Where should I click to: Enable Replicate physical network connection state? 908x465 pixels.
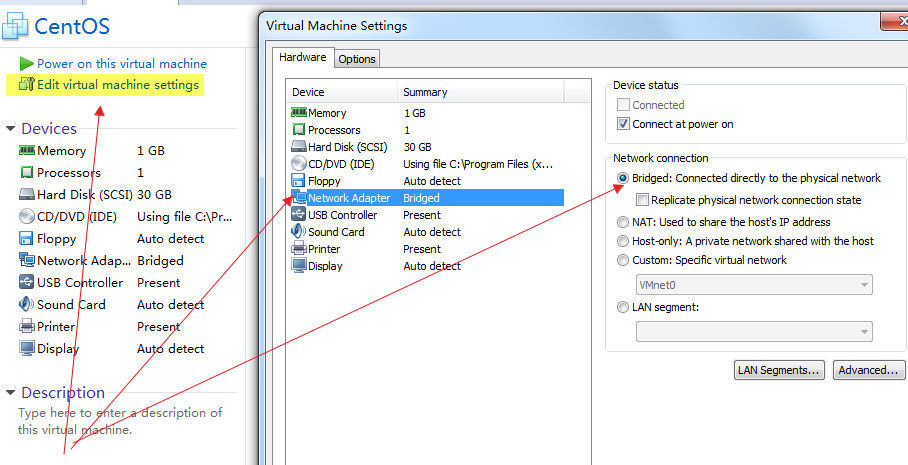pyautogui.click(x=642, y=200)
